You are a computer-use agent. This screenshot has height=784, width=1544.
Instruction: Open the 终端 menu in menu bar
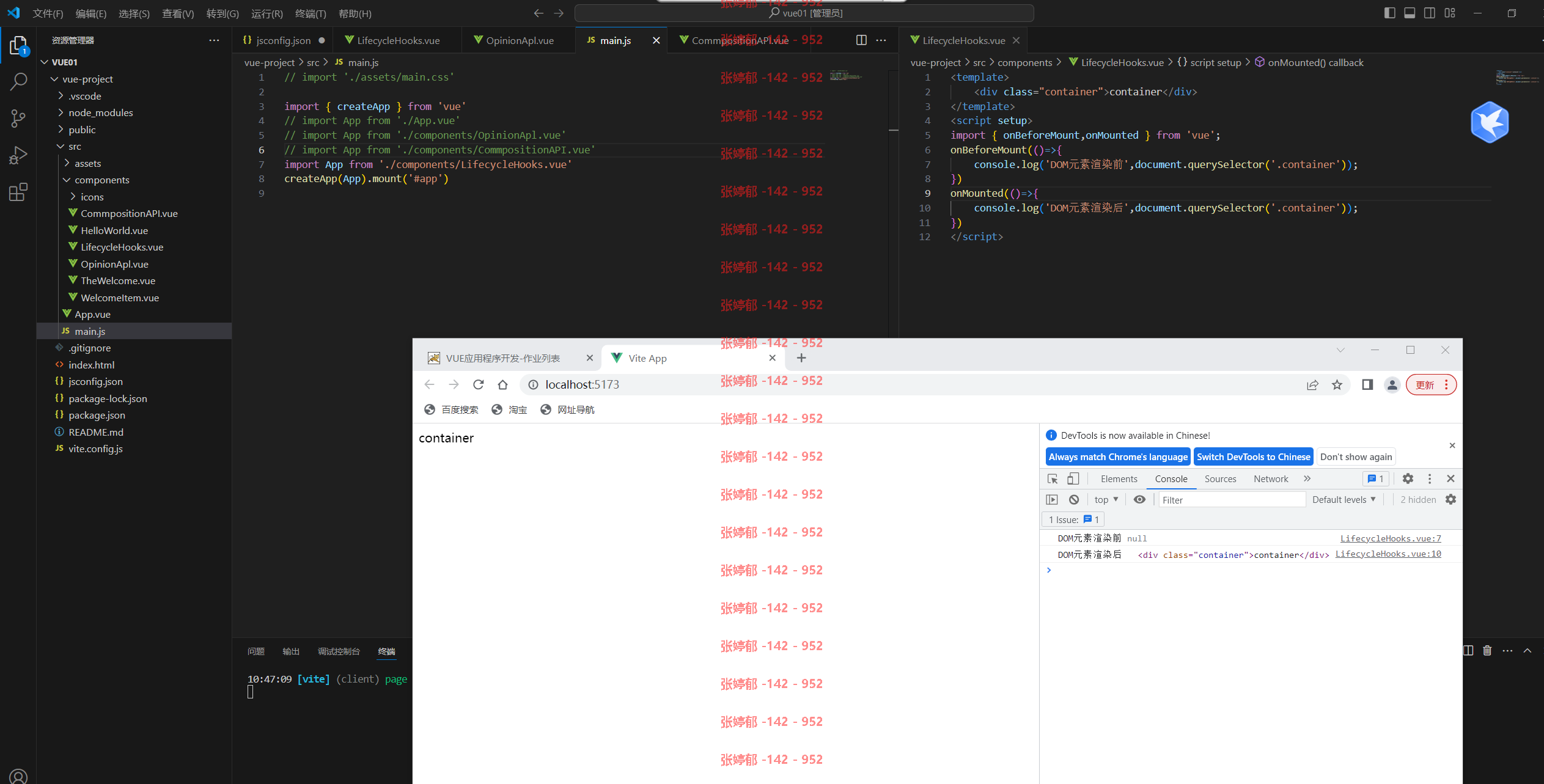(311, 13)
